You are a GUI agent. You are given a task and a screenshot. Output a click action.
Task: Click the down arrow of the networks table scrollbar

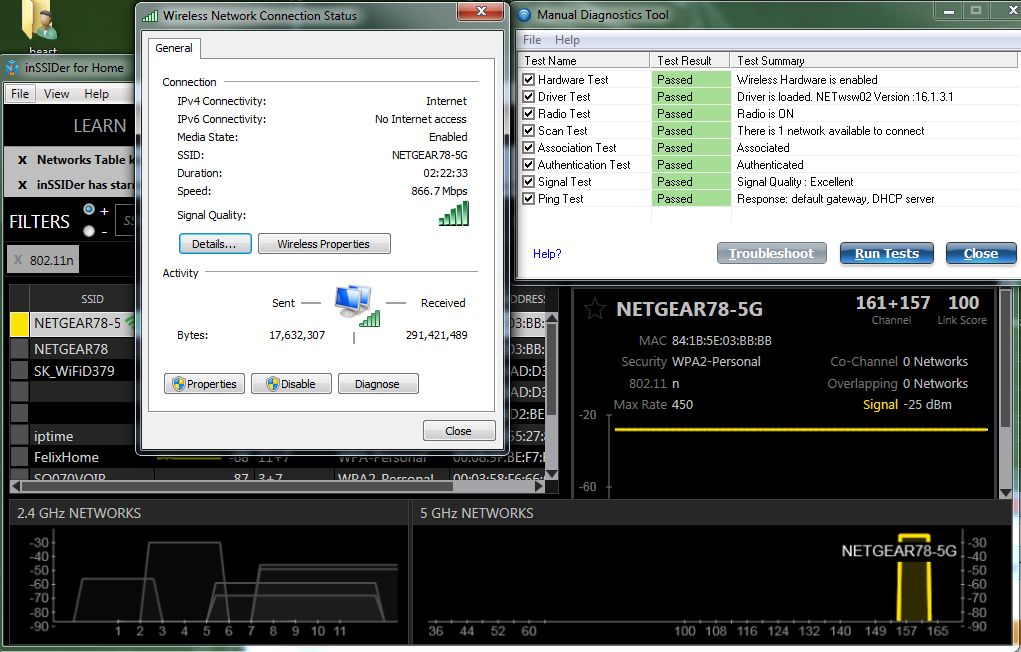tap(552, 474)
